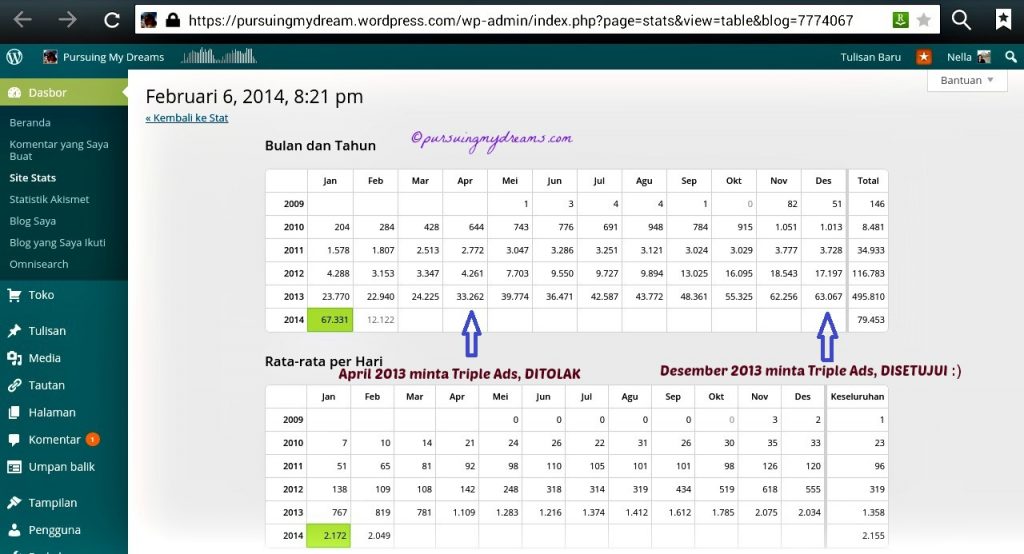Click the Tampilan brush icon
Image resolution: width=1024 pixels, height=554 pixels.
pyautogui.click(x=14, y=502)
